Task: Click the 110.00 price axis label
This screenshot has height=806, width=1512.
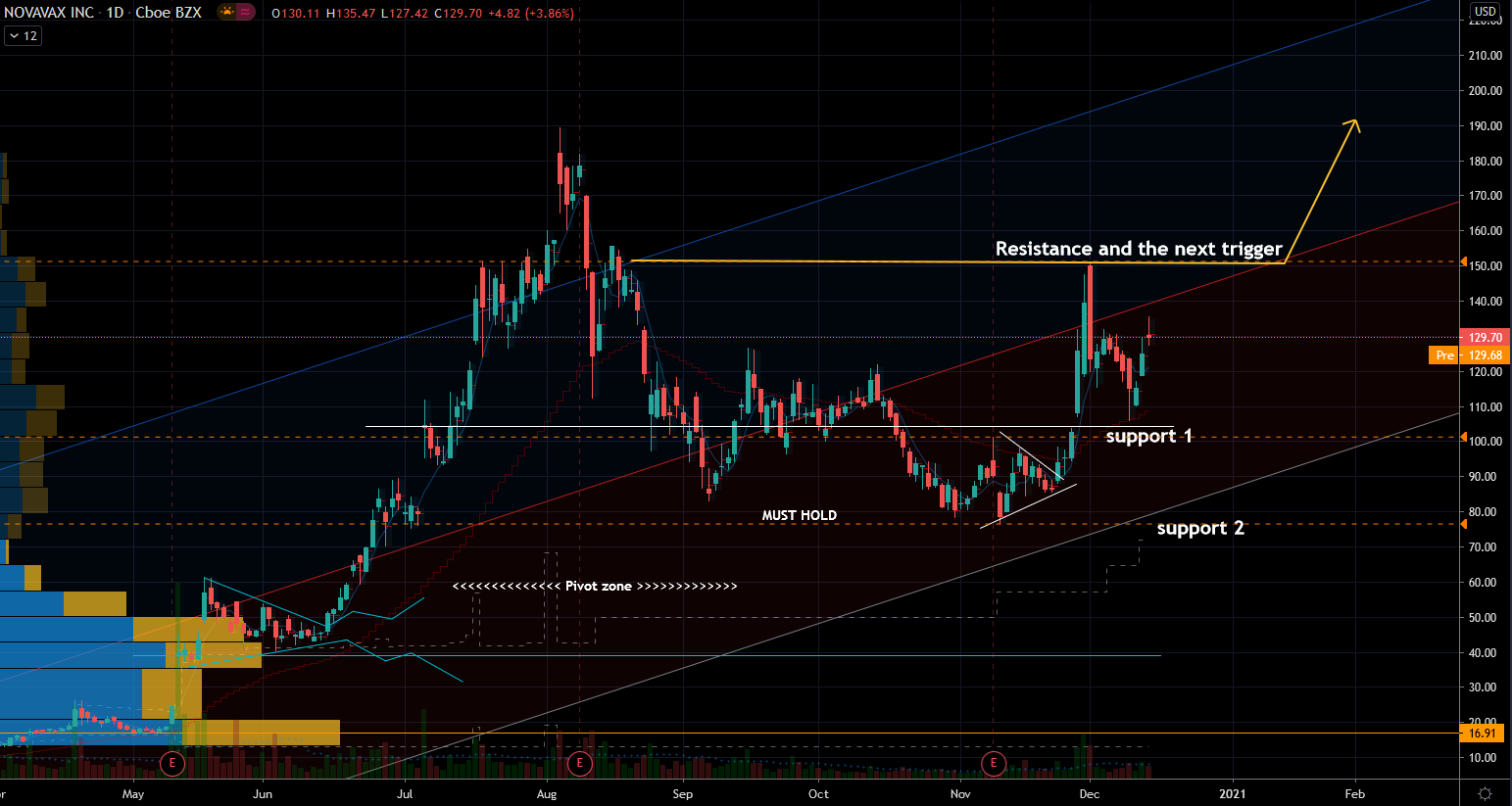Action: click(x=1486, y=407)
